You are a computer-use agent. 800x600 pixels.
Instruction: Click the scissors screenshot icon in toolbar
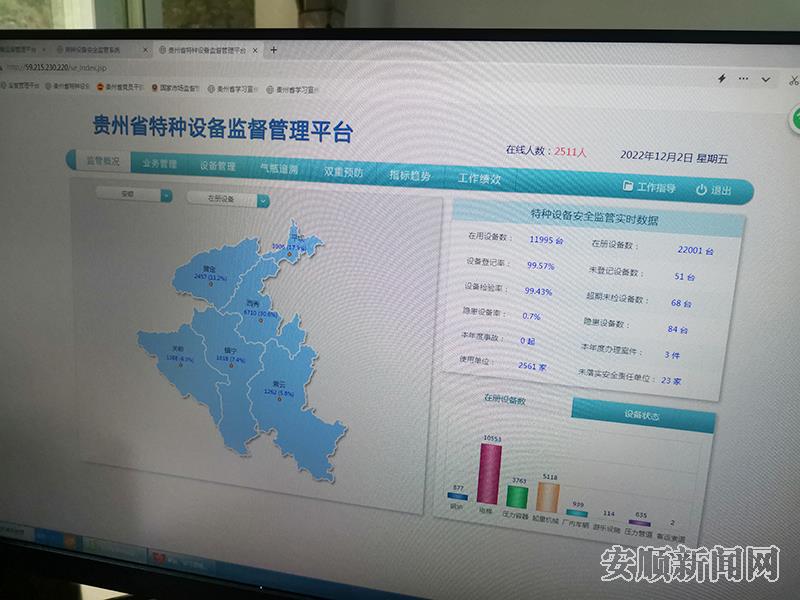(793, 80)
